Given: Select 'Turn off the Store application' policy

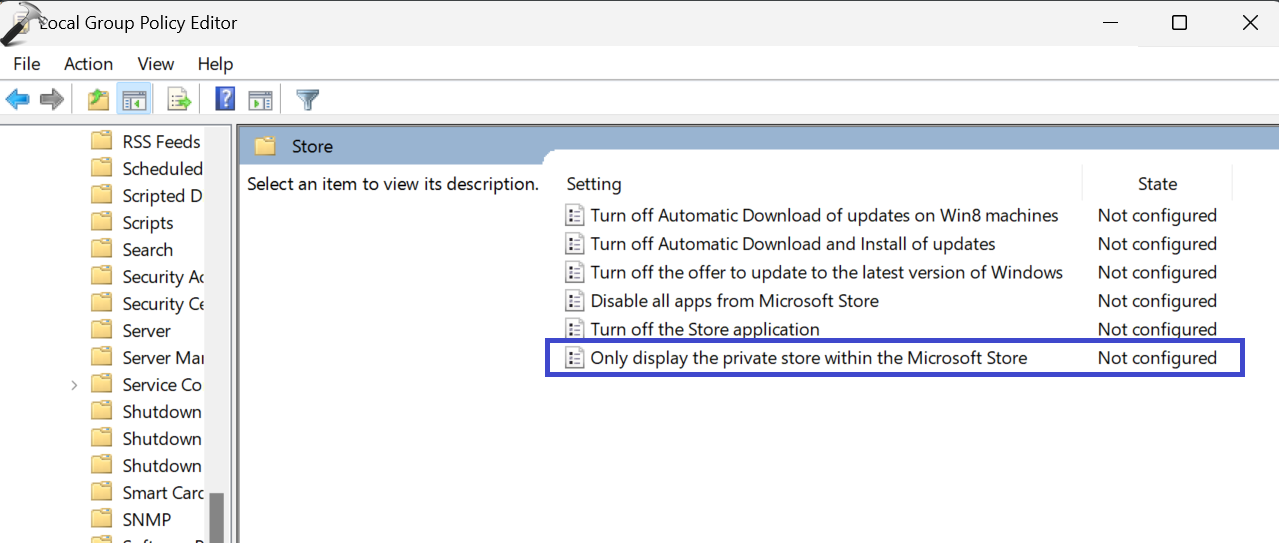Looking at the screenshot, I should click(704, 329).
